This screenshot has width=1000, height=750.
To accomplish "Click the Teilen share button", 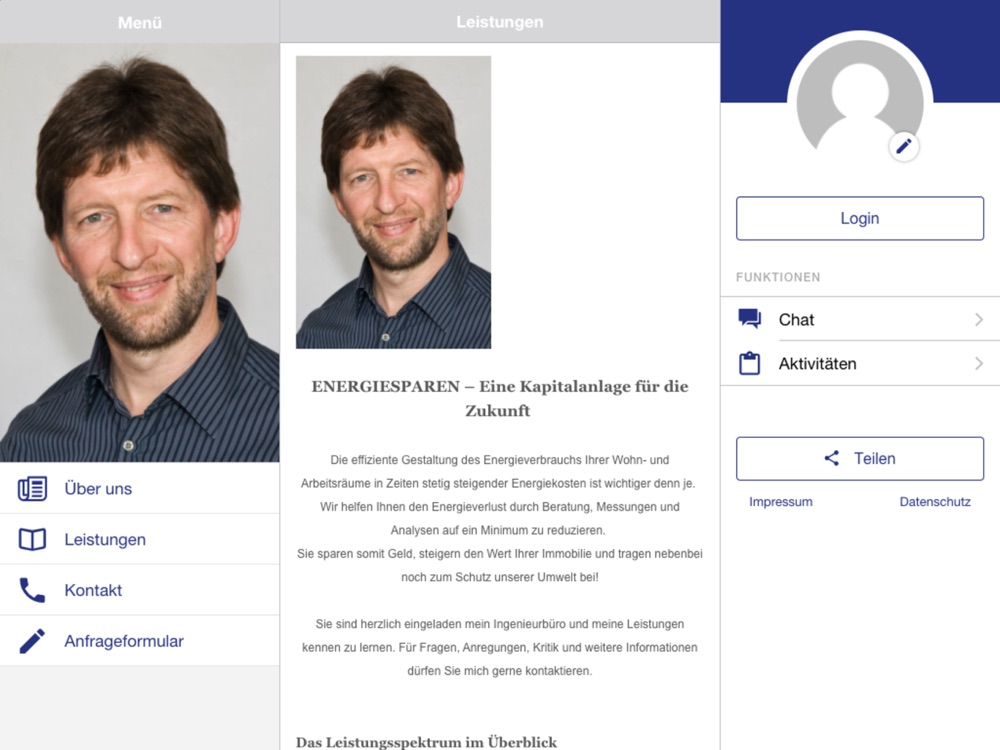I will coord(860,459).
